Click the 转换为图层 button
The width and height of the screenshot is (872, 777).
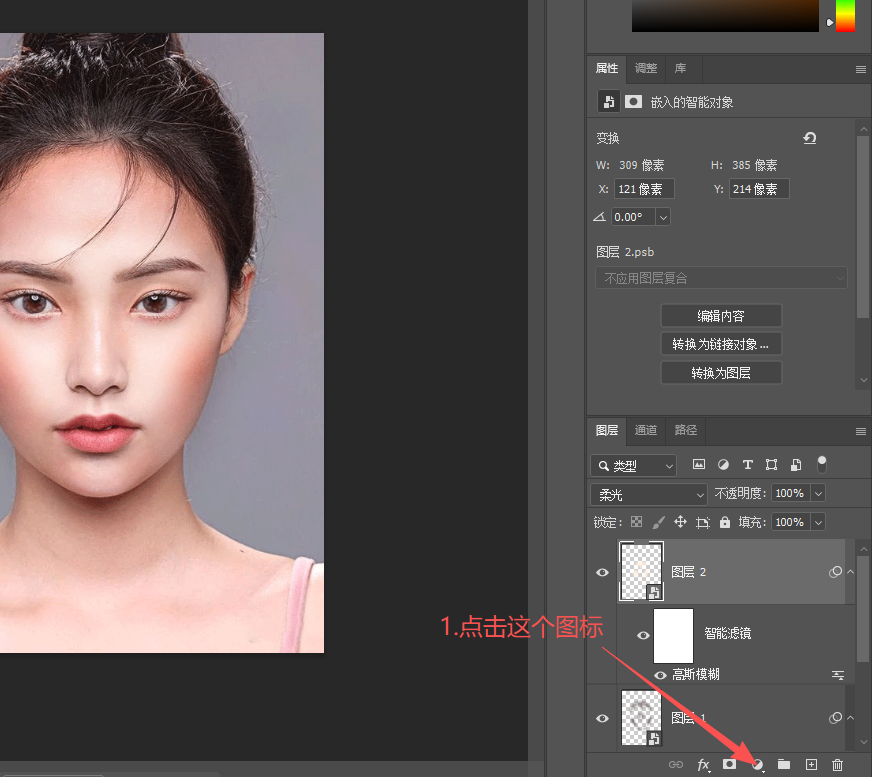tap(721, 373)
